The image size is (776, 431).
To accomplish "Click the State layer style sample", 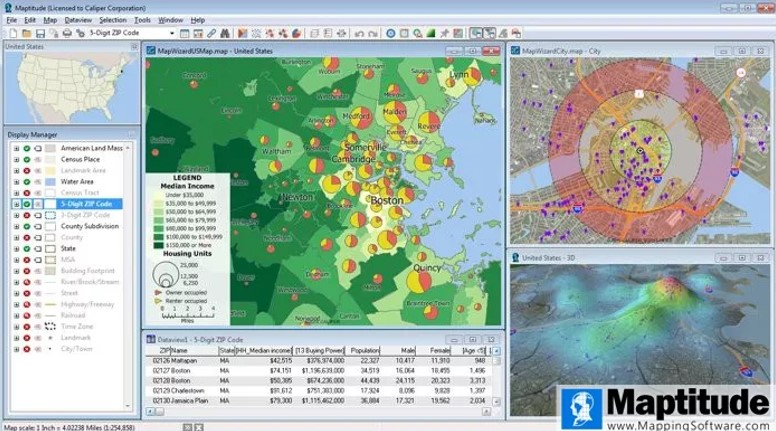I will (x=50, y=248).
